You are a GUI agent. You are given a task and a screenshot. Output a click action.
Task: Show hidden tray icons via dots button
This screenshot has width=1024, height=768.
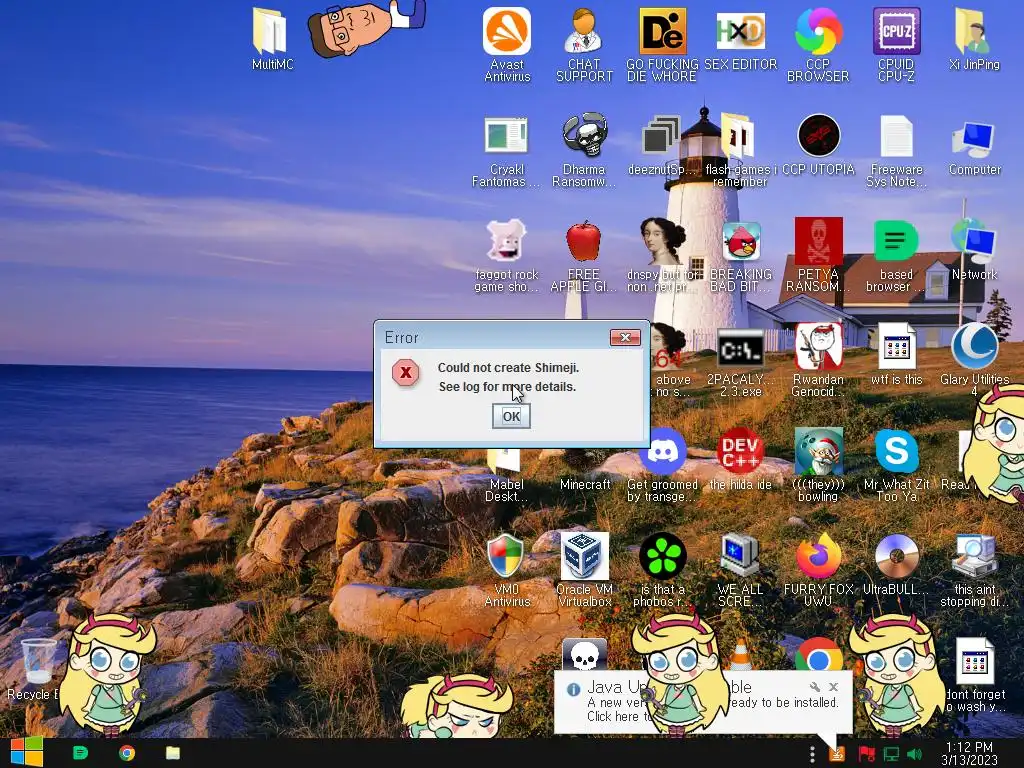point(812,754)
